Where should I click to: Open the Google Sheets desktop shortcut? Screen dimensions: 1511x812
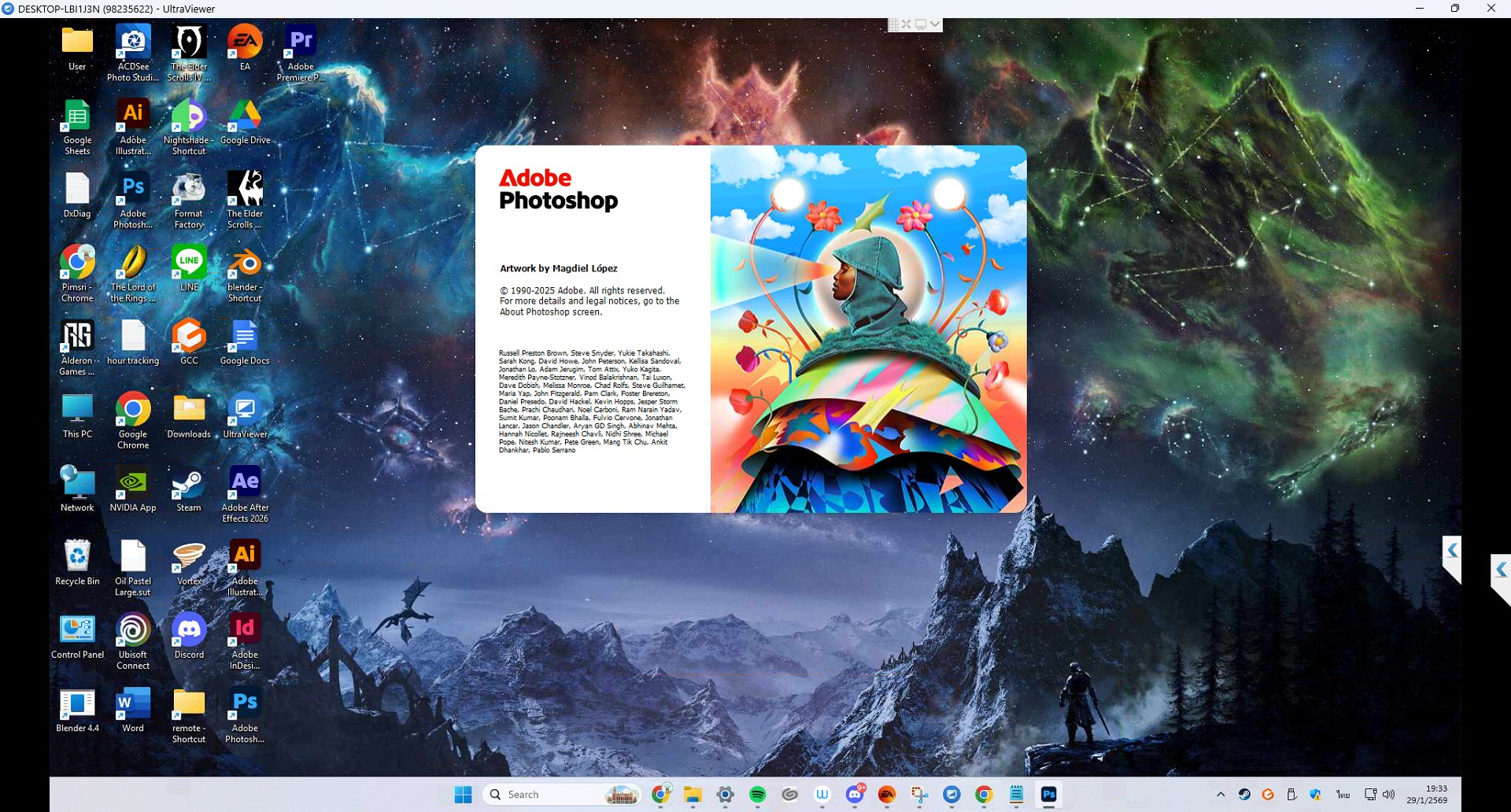point(77,127)
